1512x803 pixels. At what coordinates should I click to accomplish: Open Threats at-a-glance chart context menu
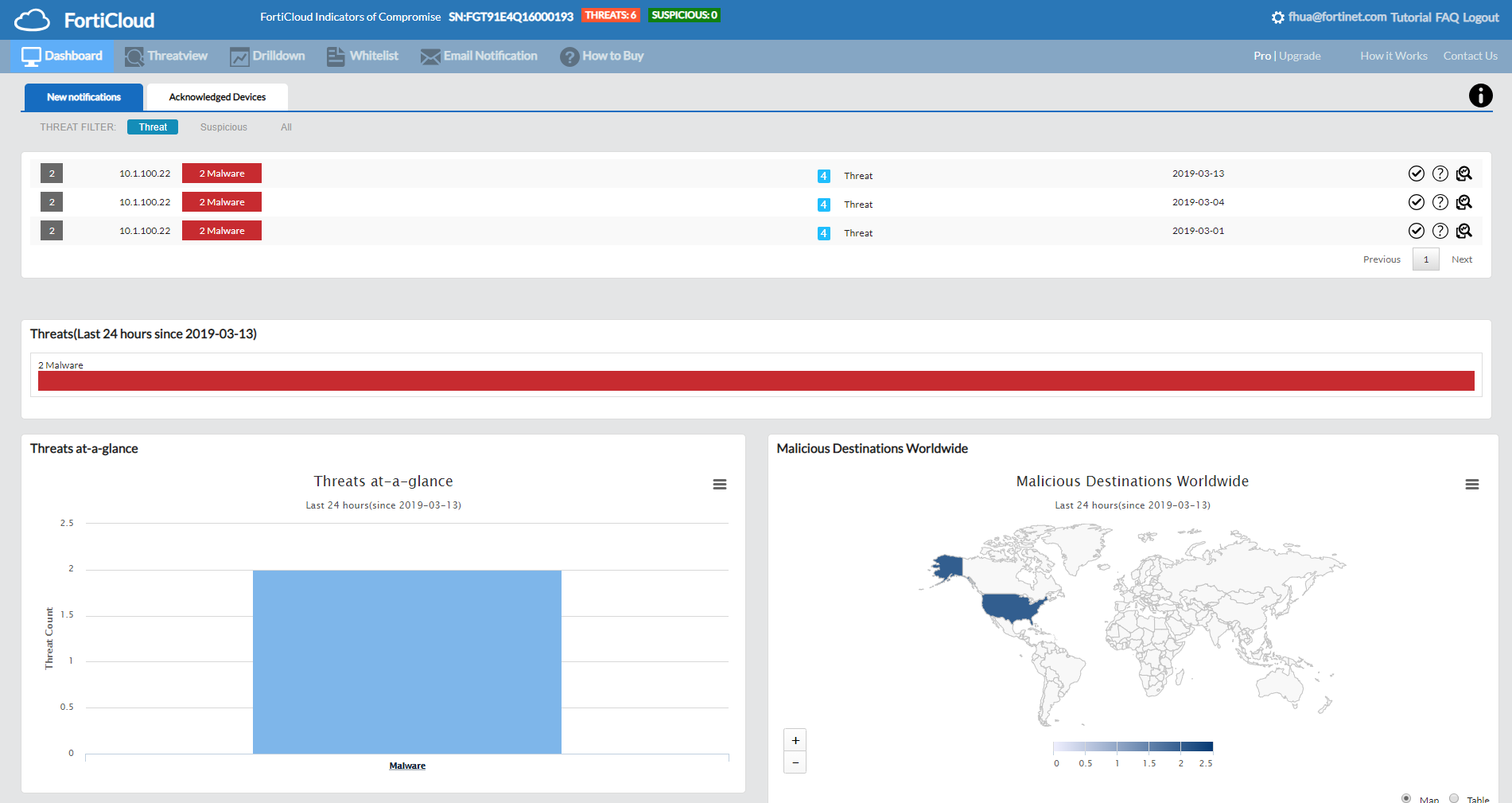(720, 485)
